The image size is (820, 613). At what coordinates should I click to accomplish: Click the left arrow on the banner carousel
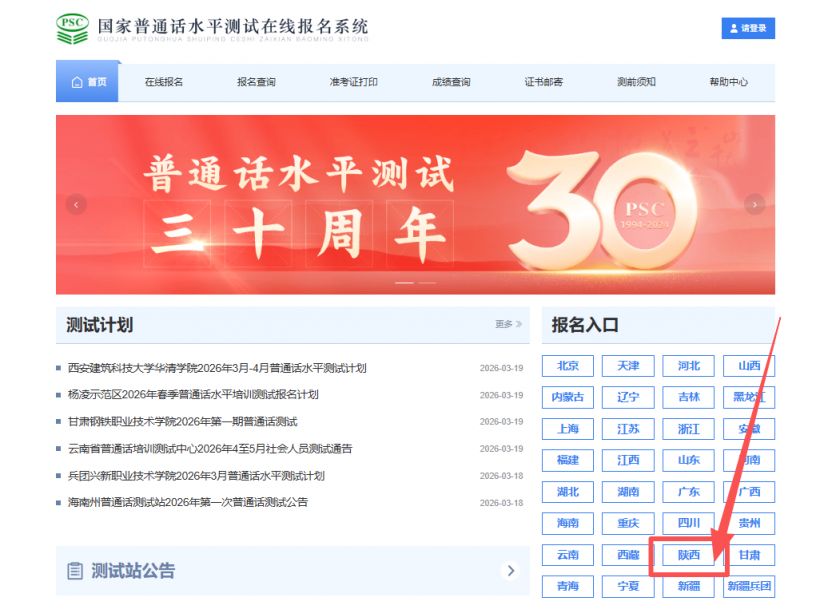76,204
